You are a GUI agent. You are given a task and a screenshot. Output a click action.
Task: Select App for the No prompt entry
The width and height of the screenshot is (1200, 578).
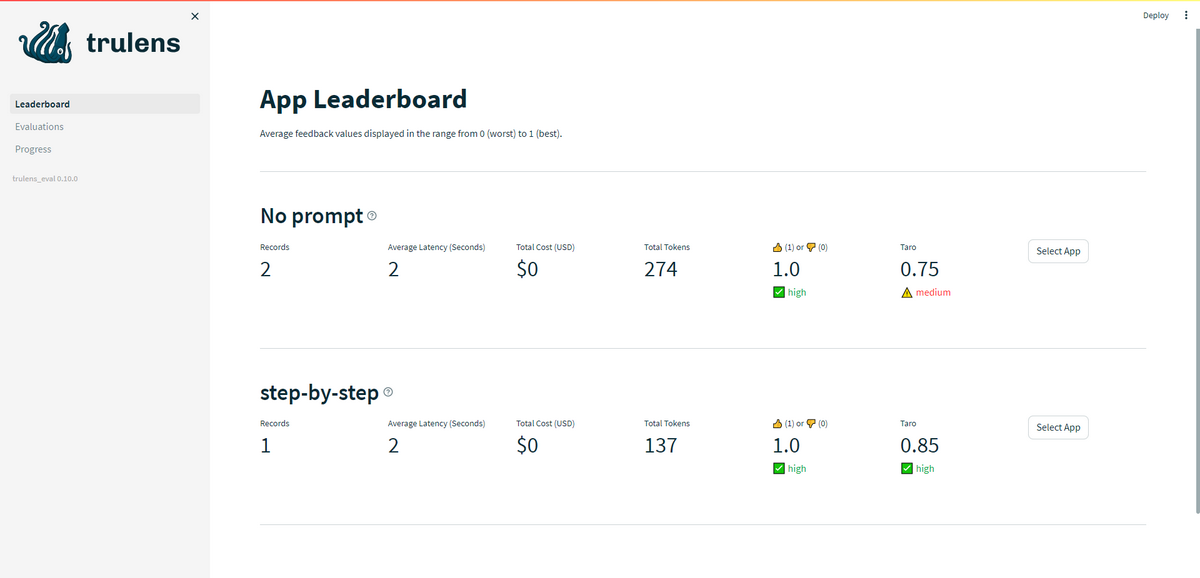1058,251
